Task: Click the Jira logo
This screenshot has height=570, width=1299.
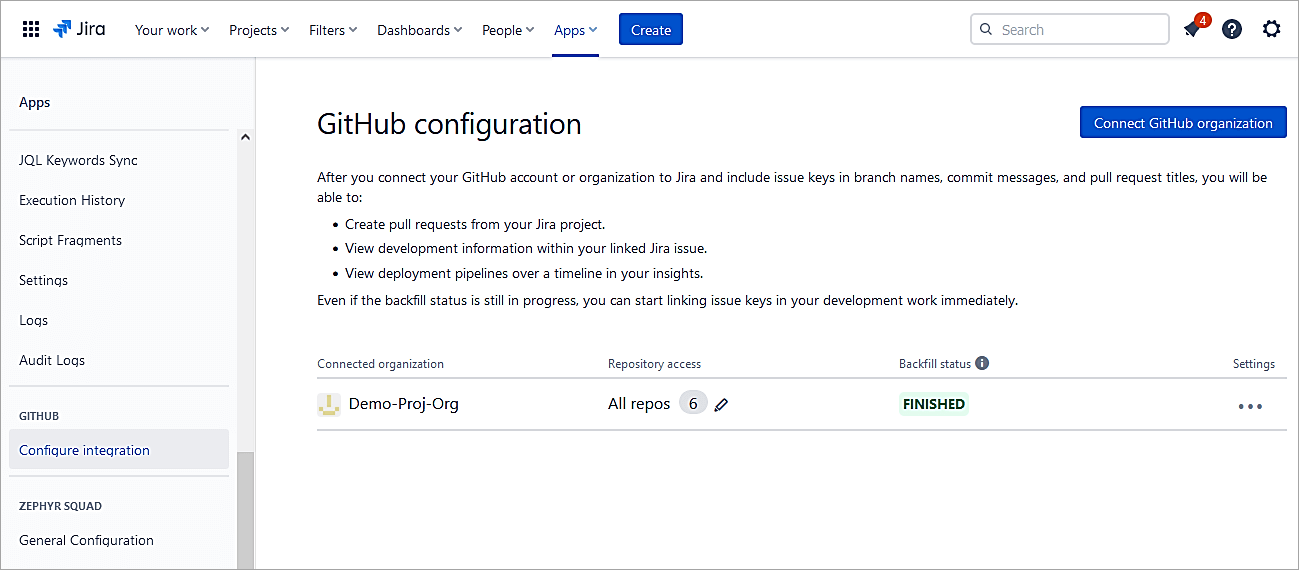Action: (x=80, y=30)
